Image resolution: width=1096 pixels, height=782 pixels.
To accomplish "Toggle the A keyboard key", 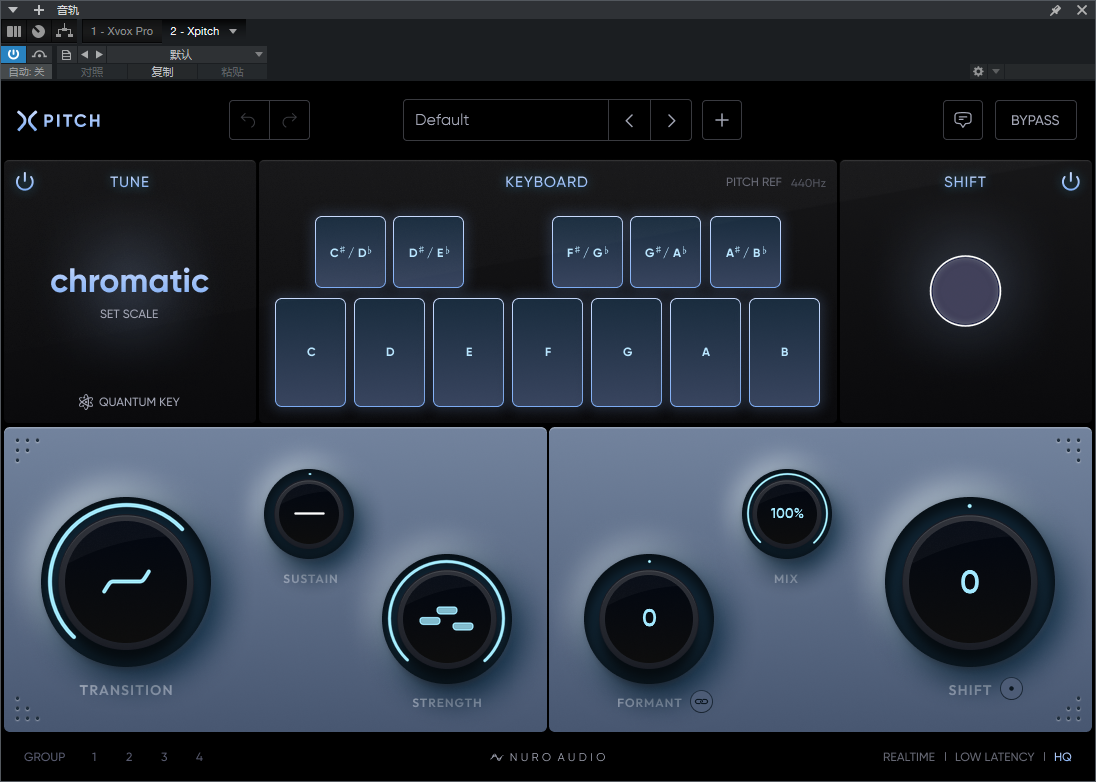I will [x=705, y=352].
